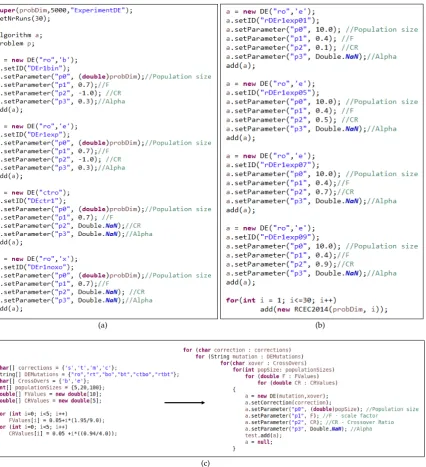Click the setID("rDEr1exp07") line
This screenshot has width=426, height=467.
(272, 165)
